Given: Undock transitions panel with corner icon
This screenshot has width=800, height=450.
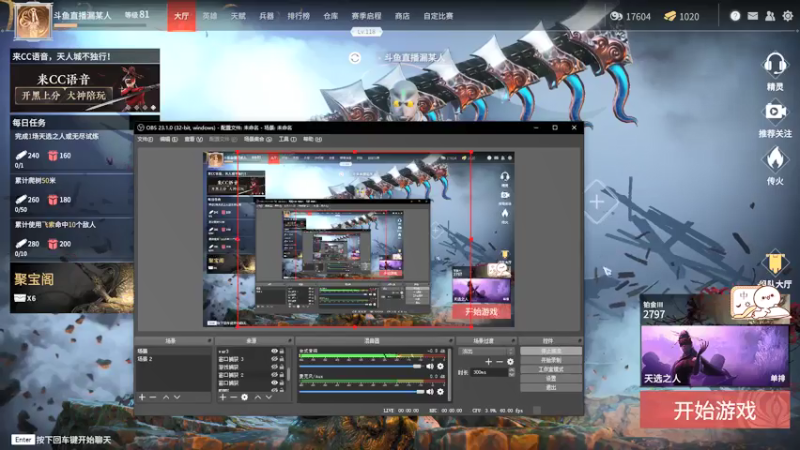Looking at the screenshot, I should click(x=513, y=340).
